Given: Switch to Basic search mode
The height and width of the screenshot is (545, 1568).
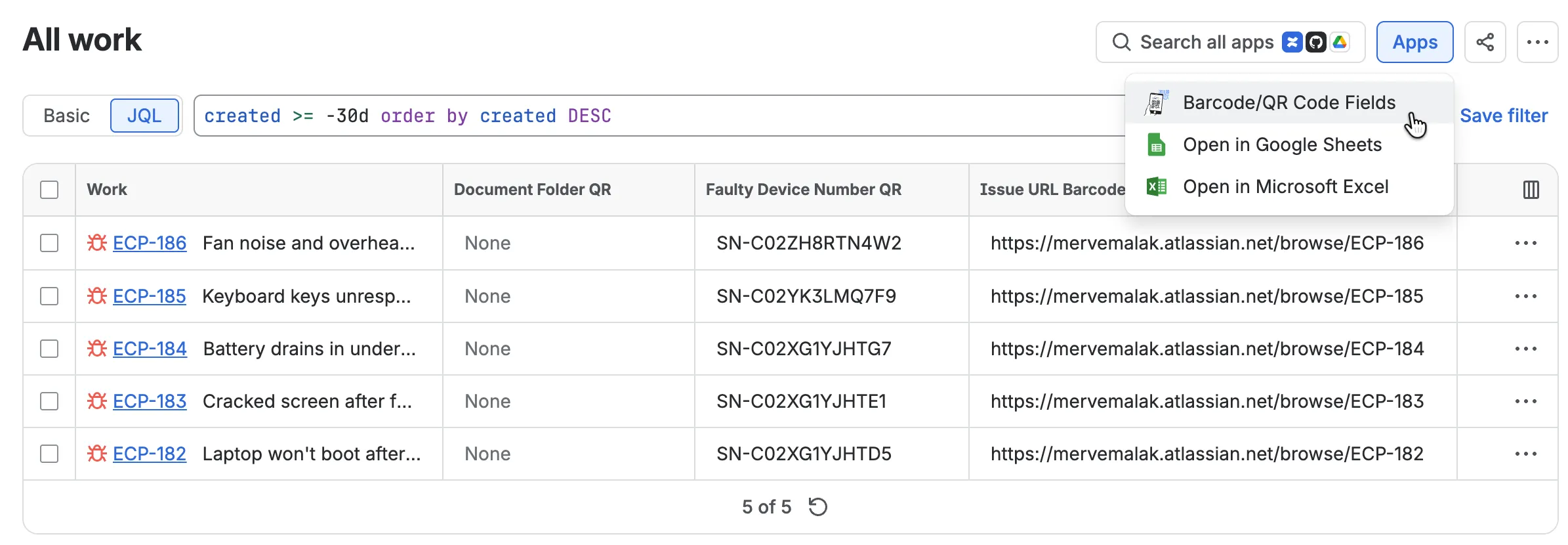Looking at the screenshot, I should pyautogui.click(x=66, y=116).
